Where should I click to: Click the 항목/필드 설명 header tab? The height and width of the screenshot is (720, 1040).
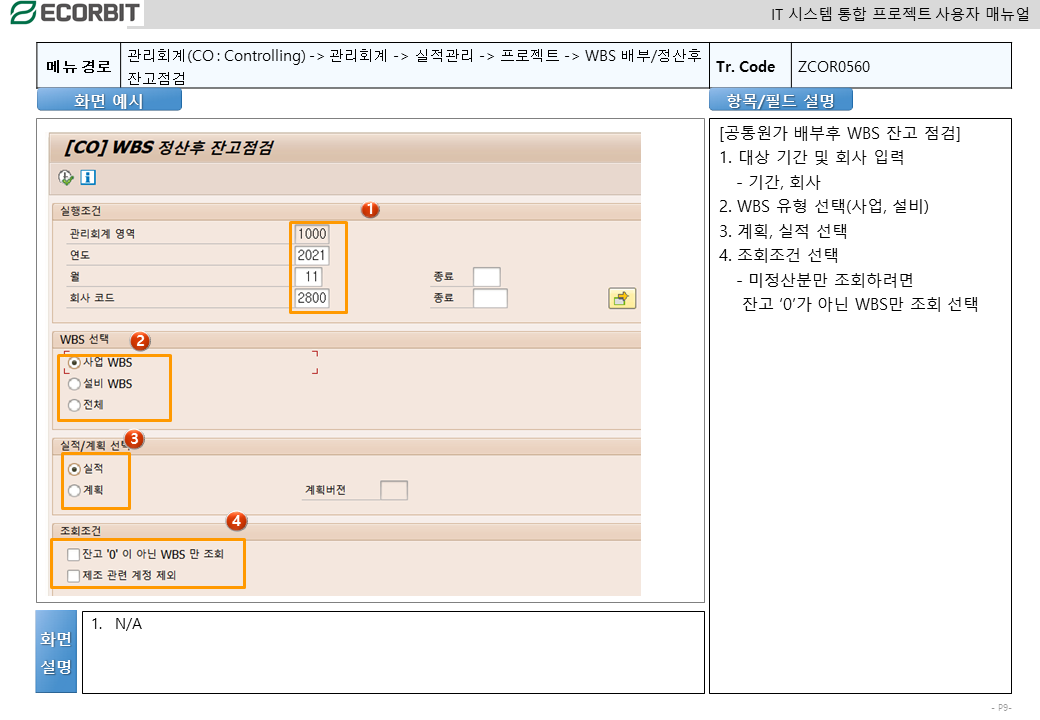point(780,100)
